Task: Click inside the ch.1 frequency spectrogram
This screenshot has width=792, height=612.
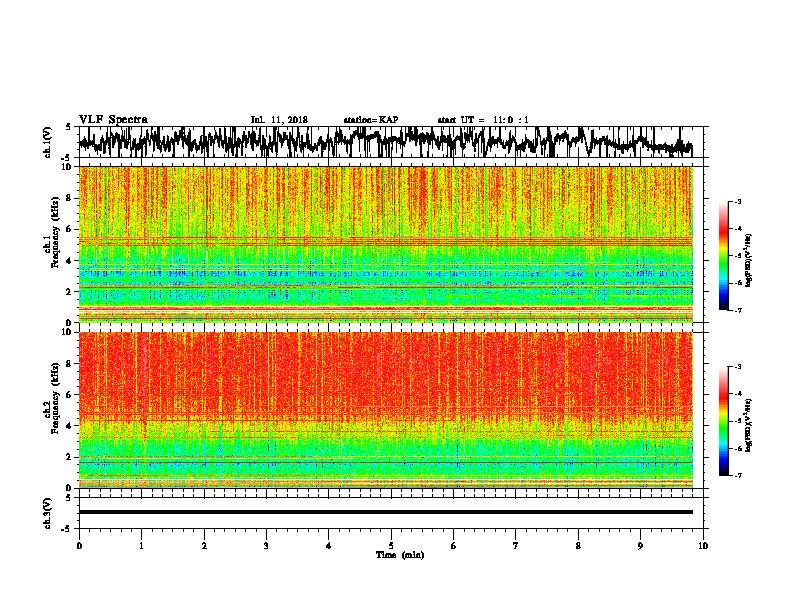Action: pyautogui.click(x=386, y=244)
